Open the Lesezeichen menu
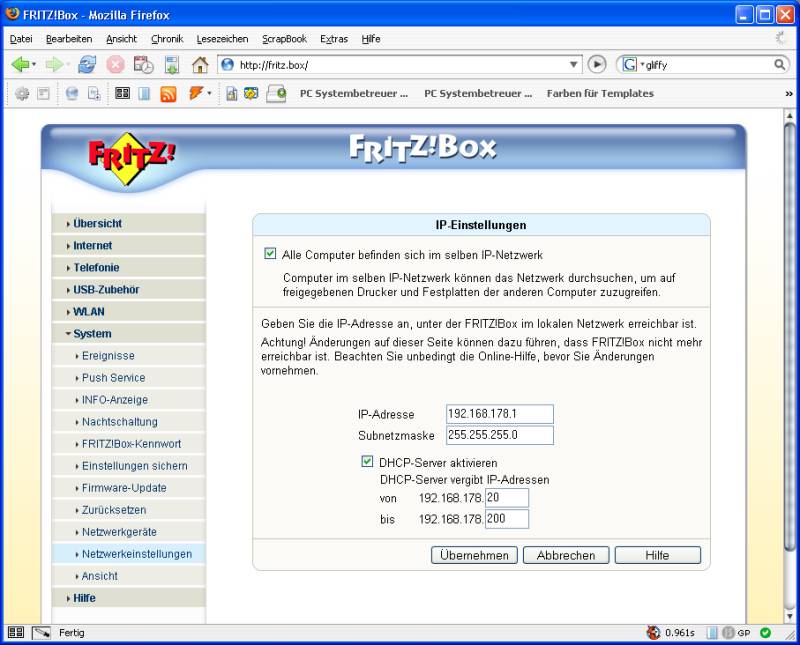 tap(222, 39)
